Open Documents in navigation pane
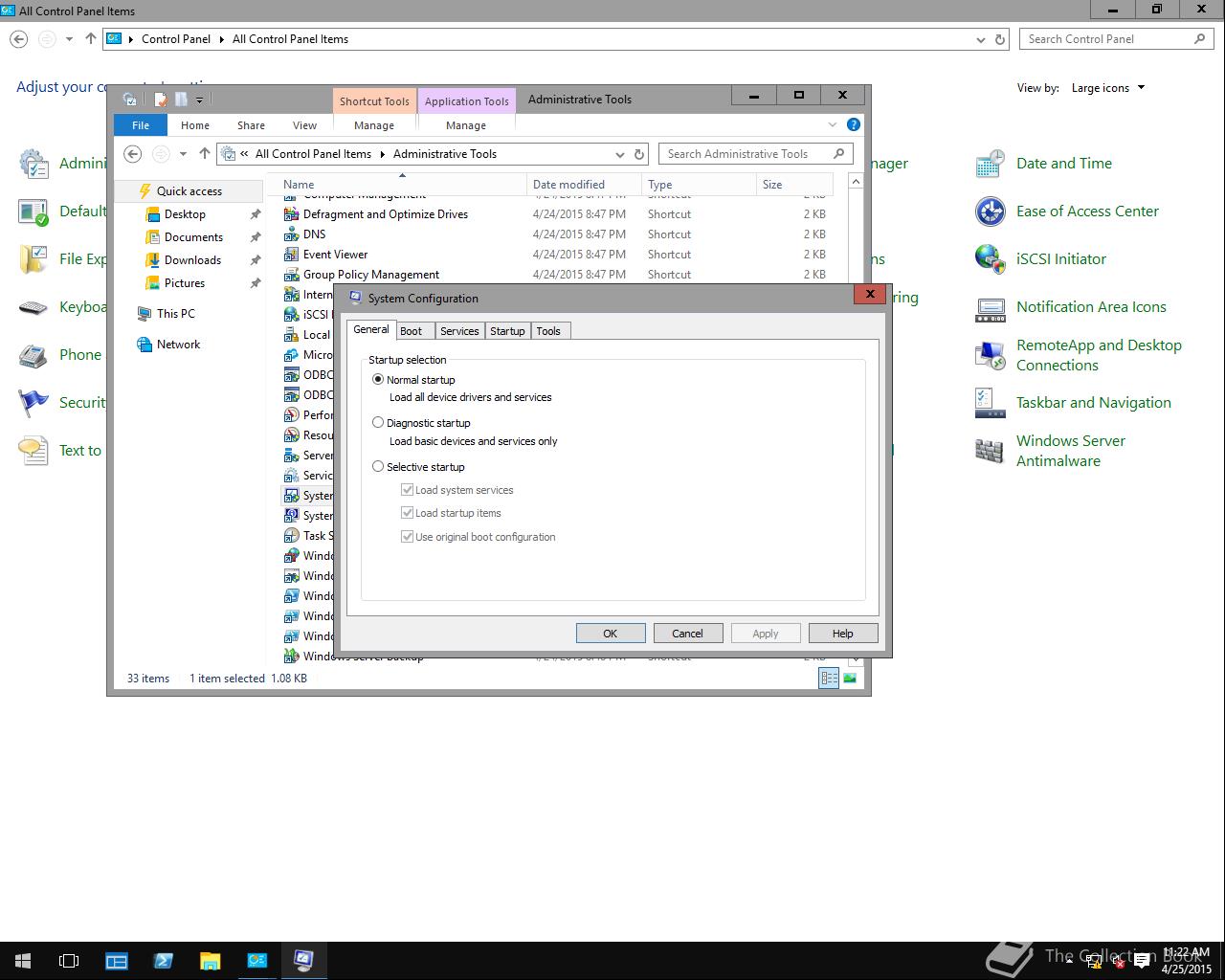The image size is (1225, 980). click(193, 237)
